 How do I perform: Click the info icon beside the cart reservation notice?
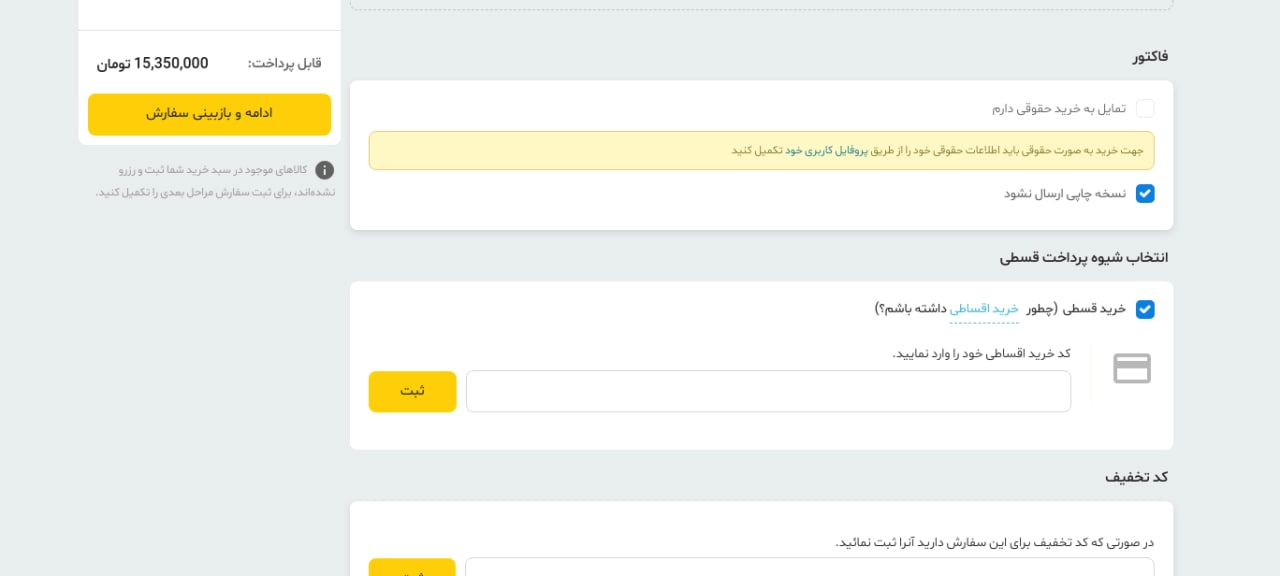point(324,170)
